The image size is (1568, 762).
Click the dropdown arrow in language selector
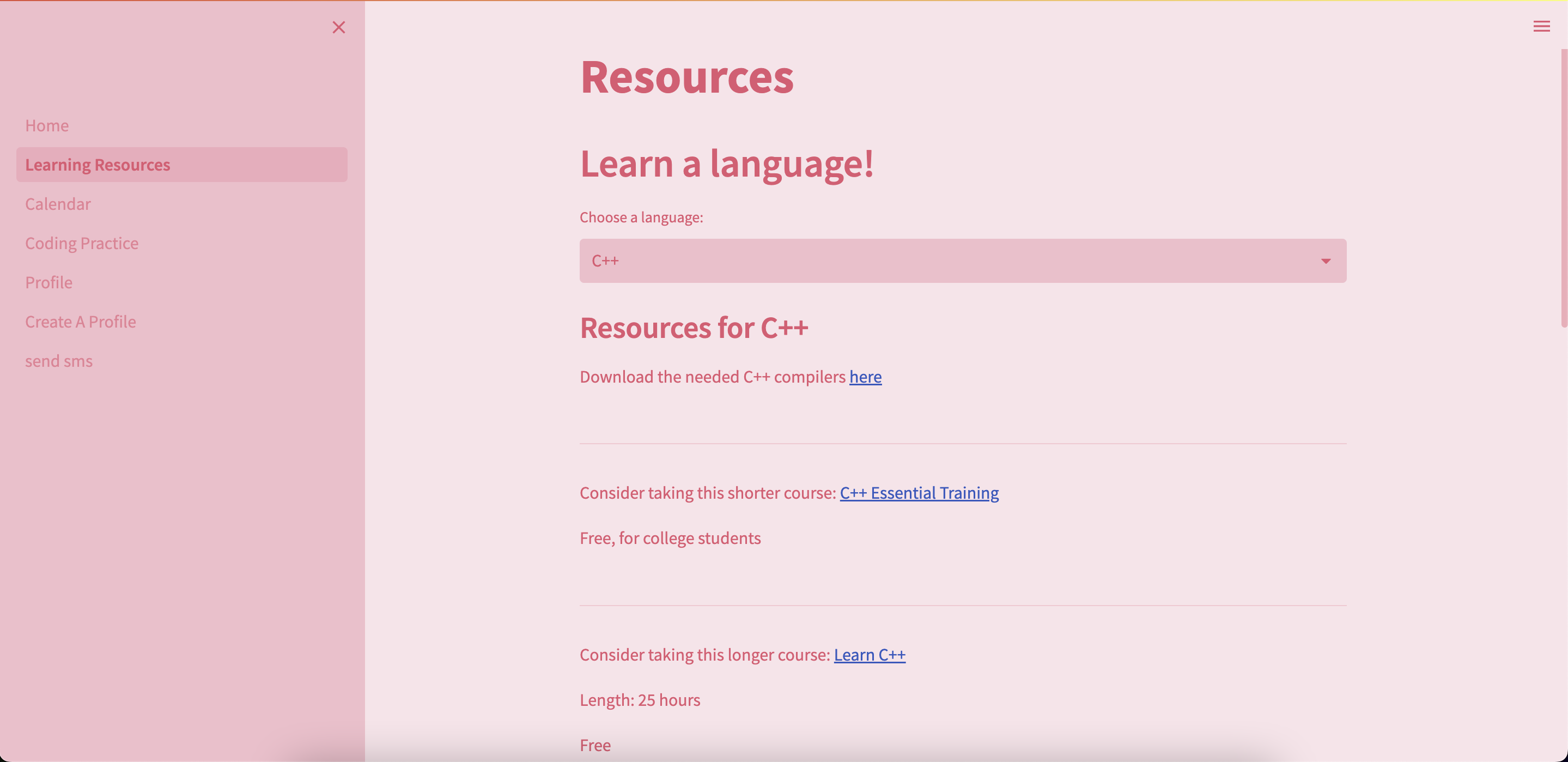[x=1325, y=261]
